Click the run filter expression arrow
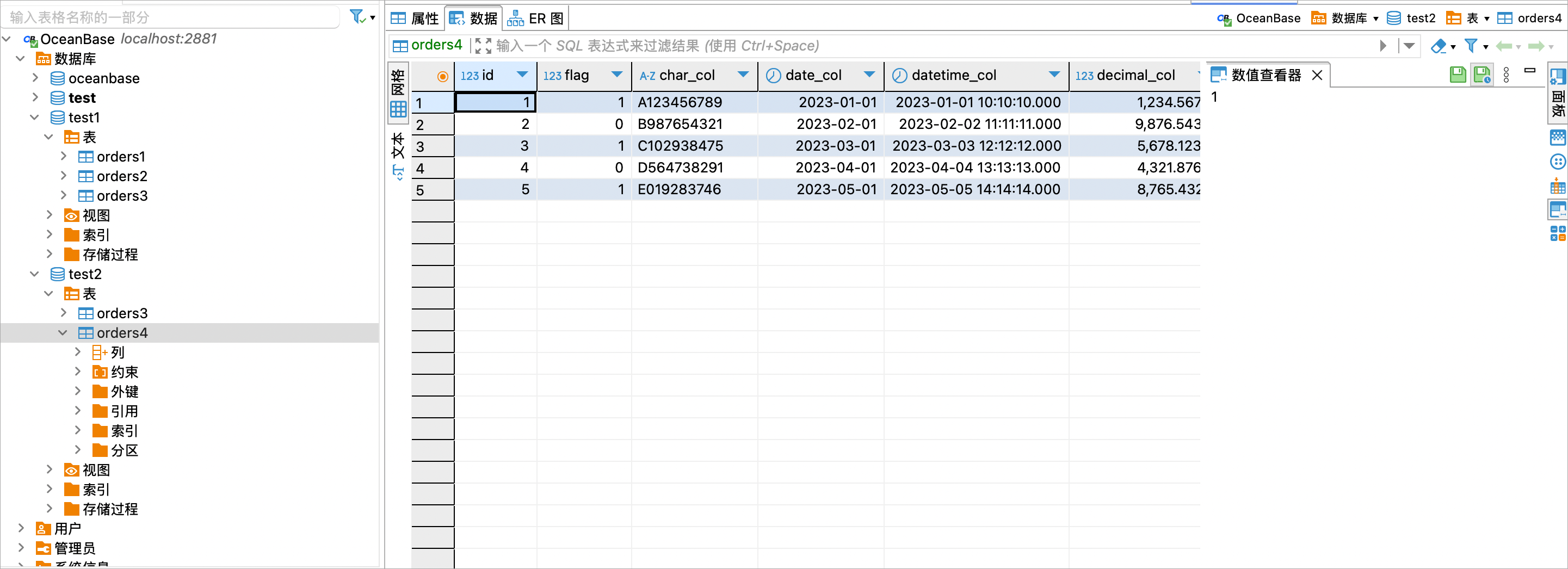The width and height of the screenshot is (1568, 569). pos(1383,46)
